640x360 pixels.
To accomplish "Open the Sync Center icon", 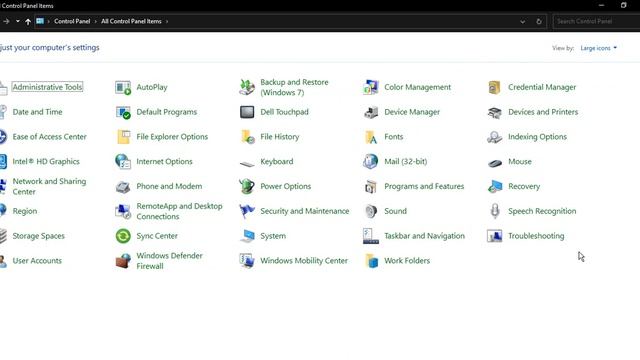I will (123, 236).
